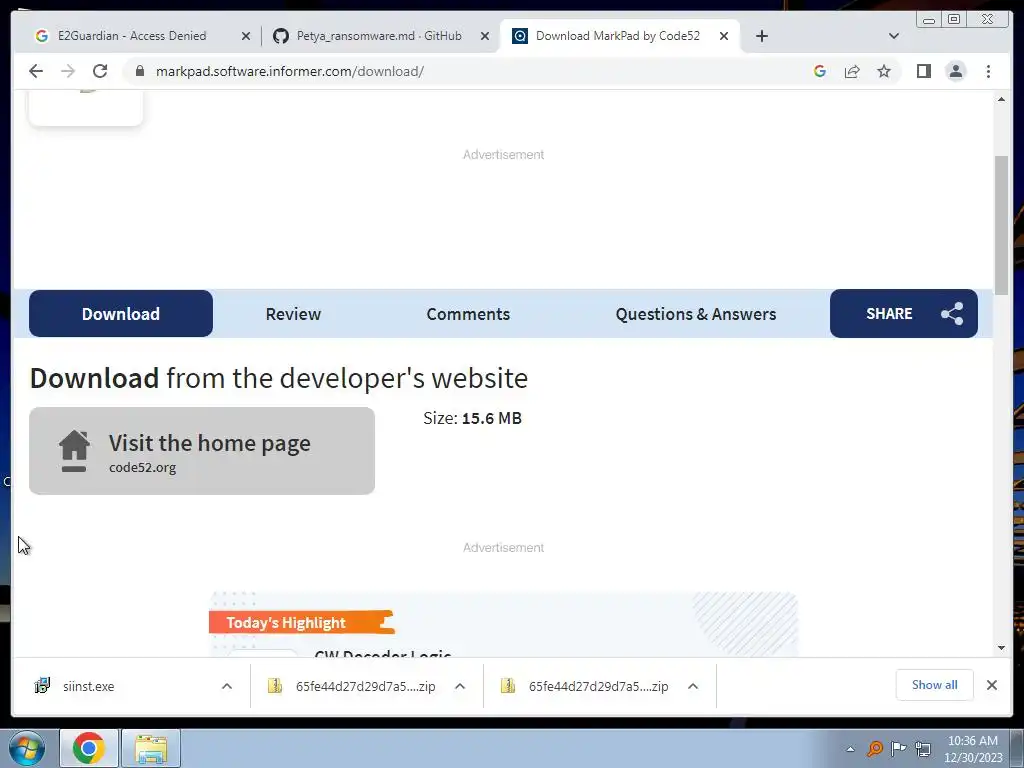Close the downloads bar

[x=991, y=684]
